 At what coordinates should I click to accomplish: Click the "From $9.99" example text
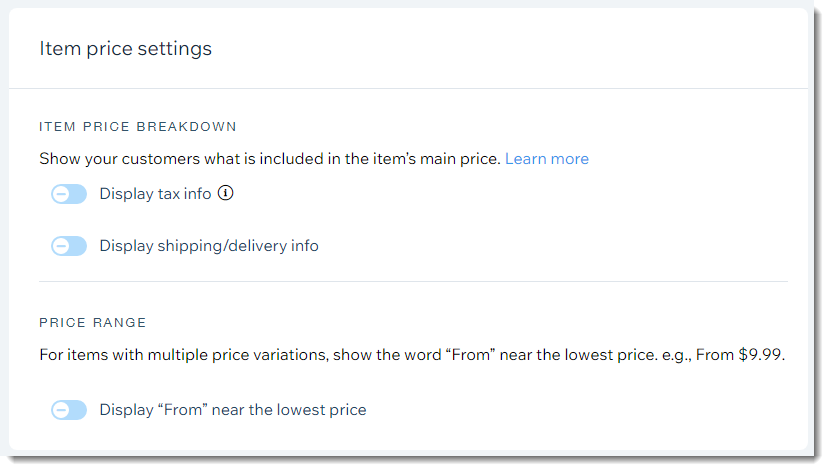coord(740,355)
